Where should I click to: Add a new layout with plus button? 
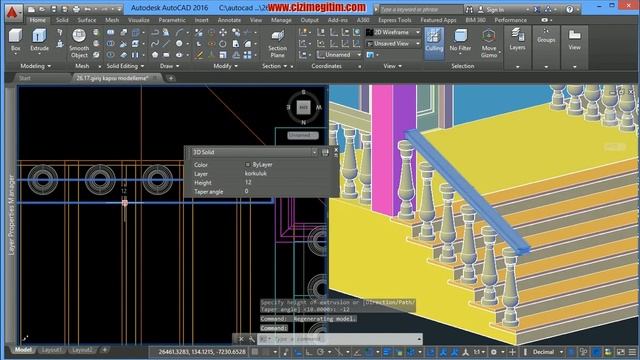104,350
